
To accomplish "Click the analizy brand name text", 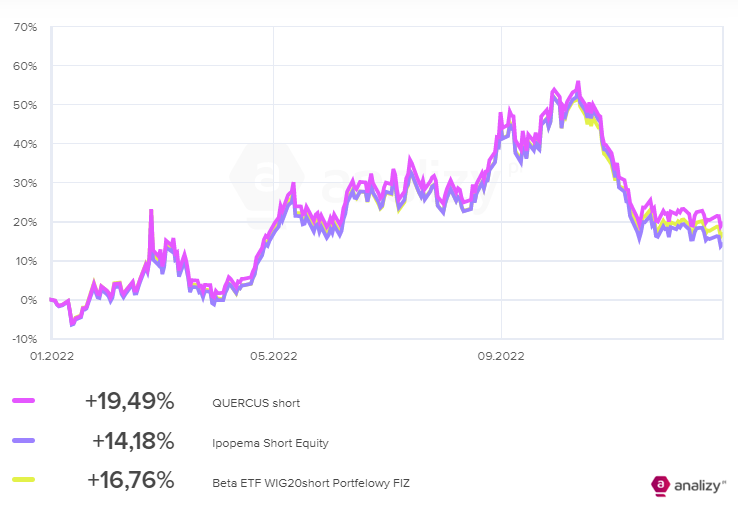I will tap(699, 486).
